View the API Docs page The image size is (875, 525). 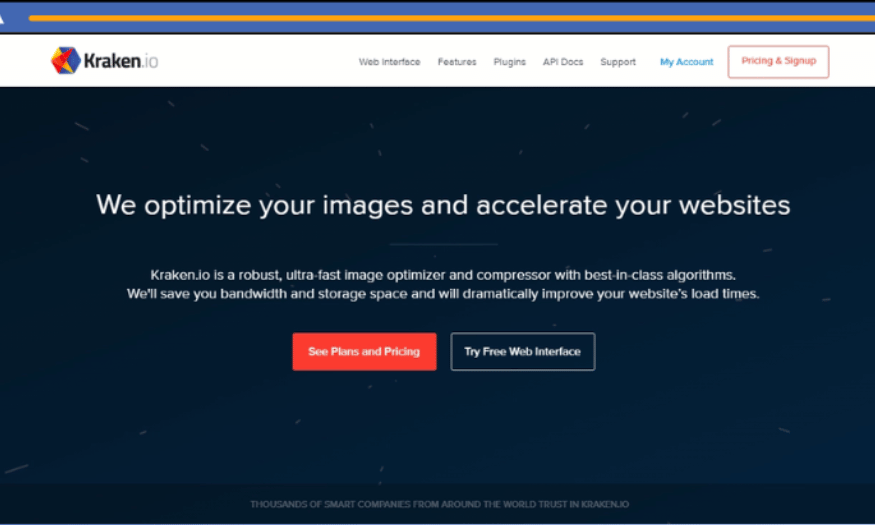click(563, 62)
